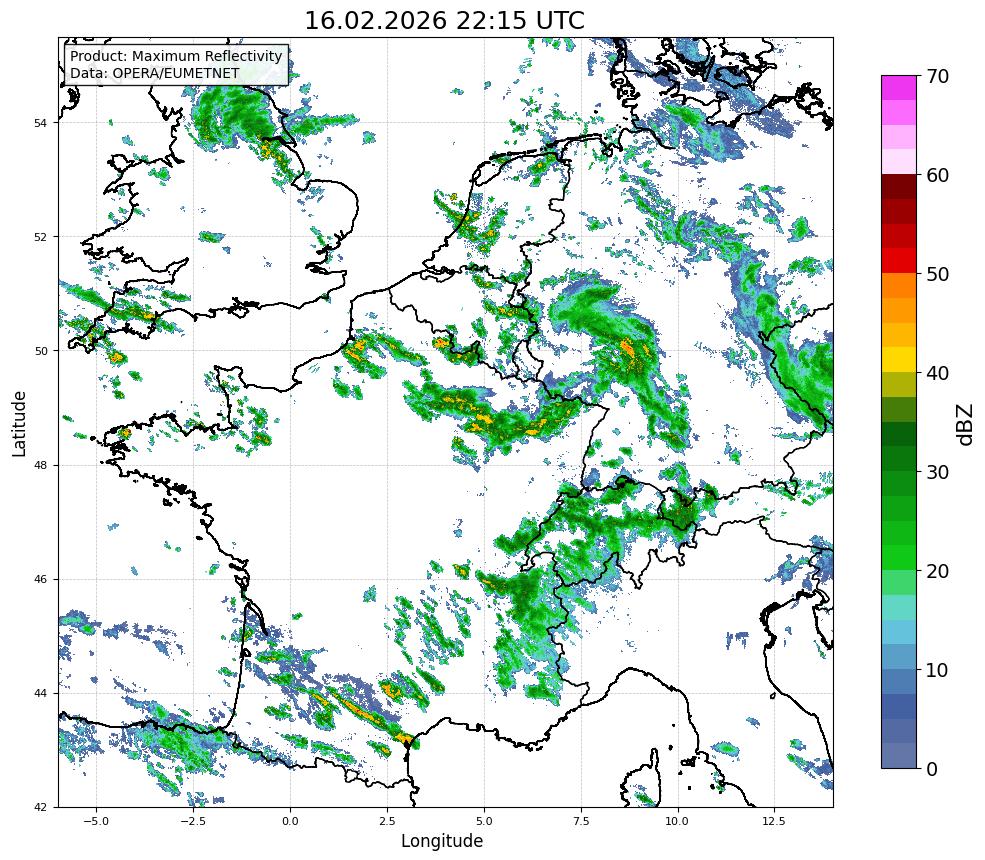Click the dark red colorbar segment below 60
The height and width of the screenshot is (860, 985).
pyautogui.click(x=899, y=187)
